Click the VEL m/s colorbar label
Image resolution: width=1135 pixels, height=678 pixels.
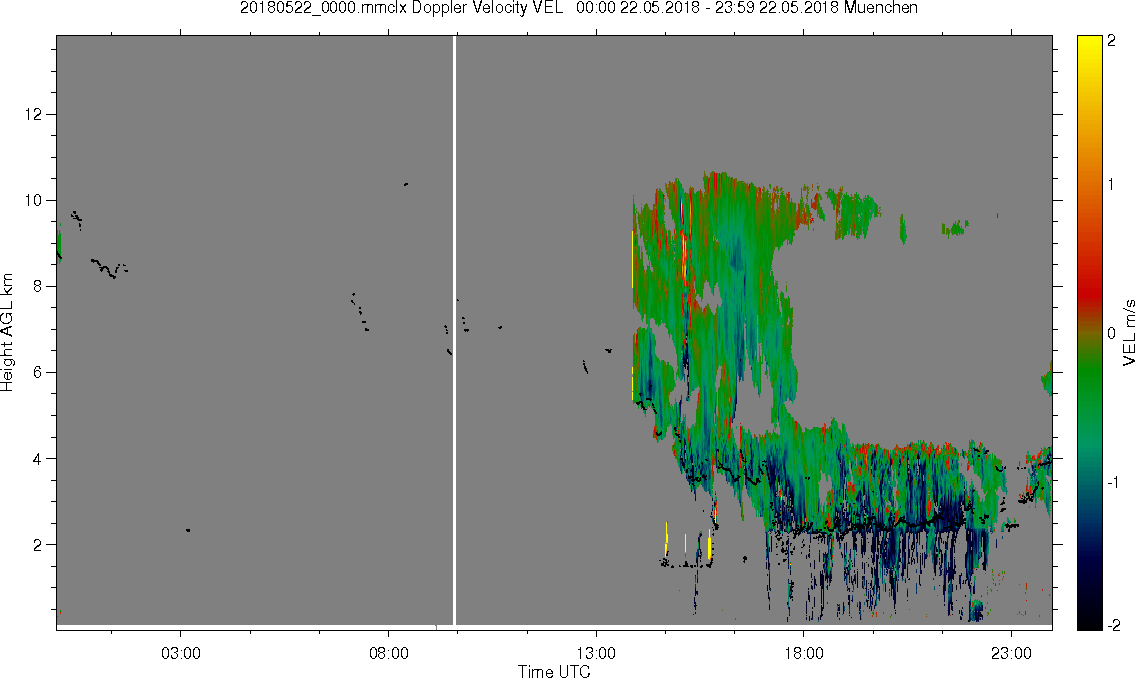(1128, 332)
